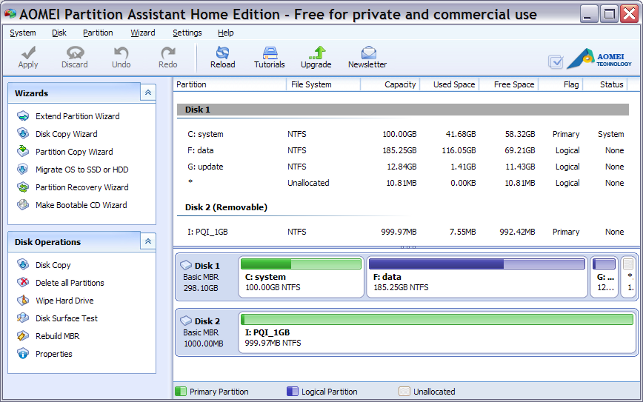Open the System menu
The height and width of the screenshot is (402, 643).
tap(23, 33)
